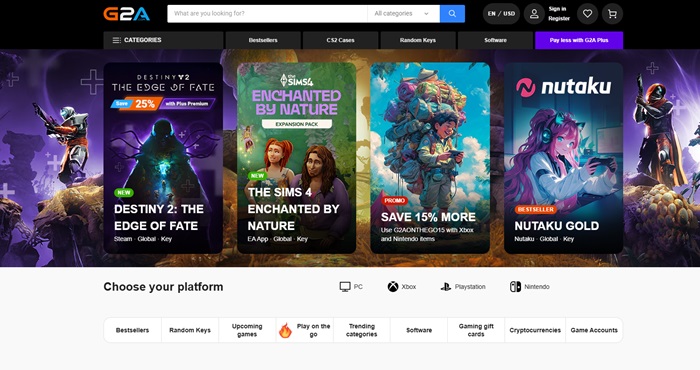Open the user account icon
700x370 pixels.
[534, 14]
